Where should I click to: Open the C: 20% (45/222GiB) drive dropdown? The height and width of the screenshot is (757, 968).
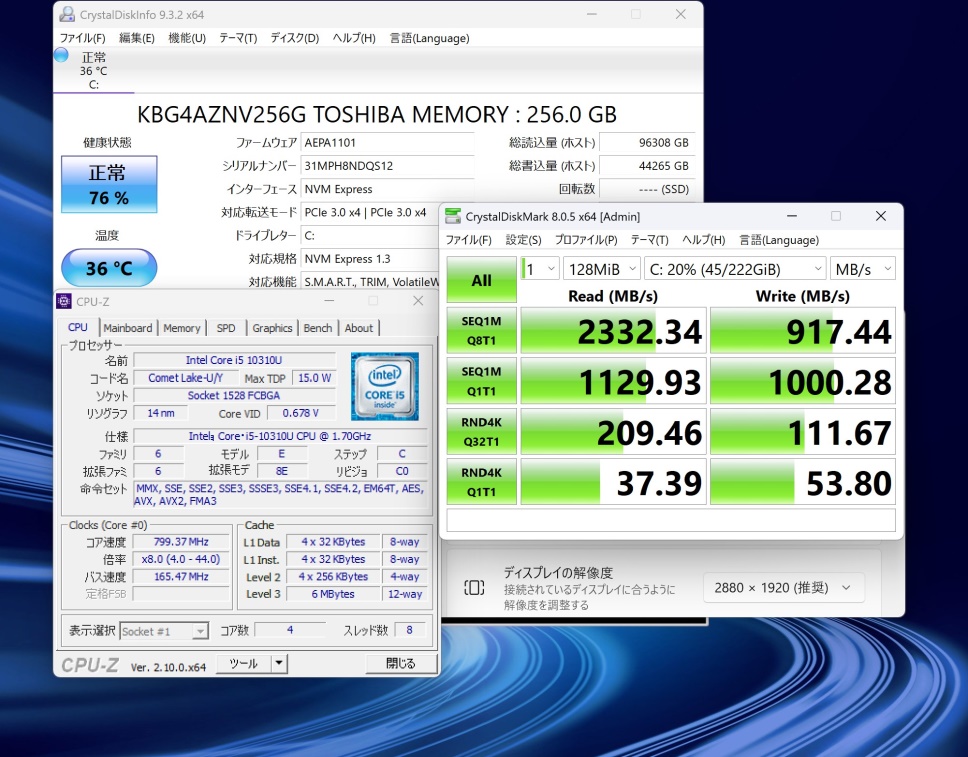click(x=735, y=269)
